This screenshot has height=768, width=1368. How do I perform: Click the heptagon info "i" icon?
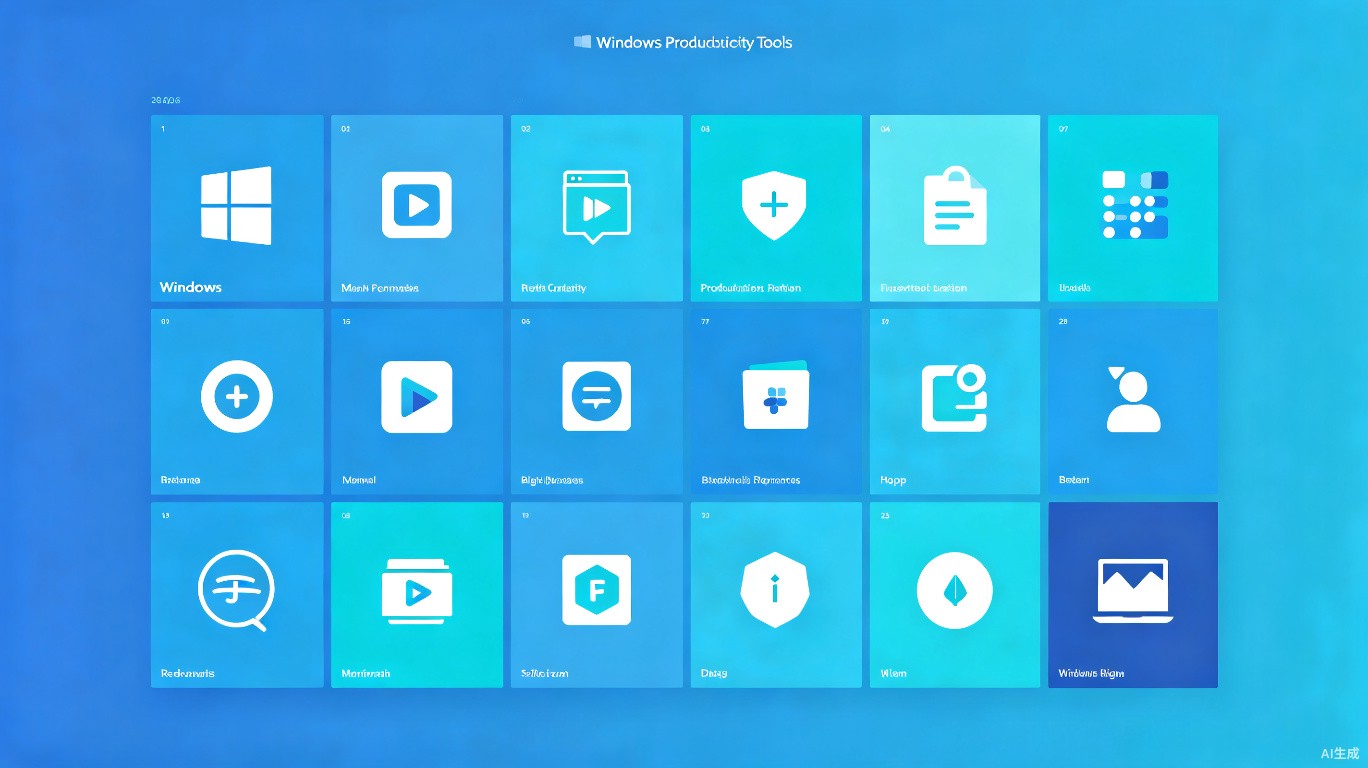tap(774, 590)
